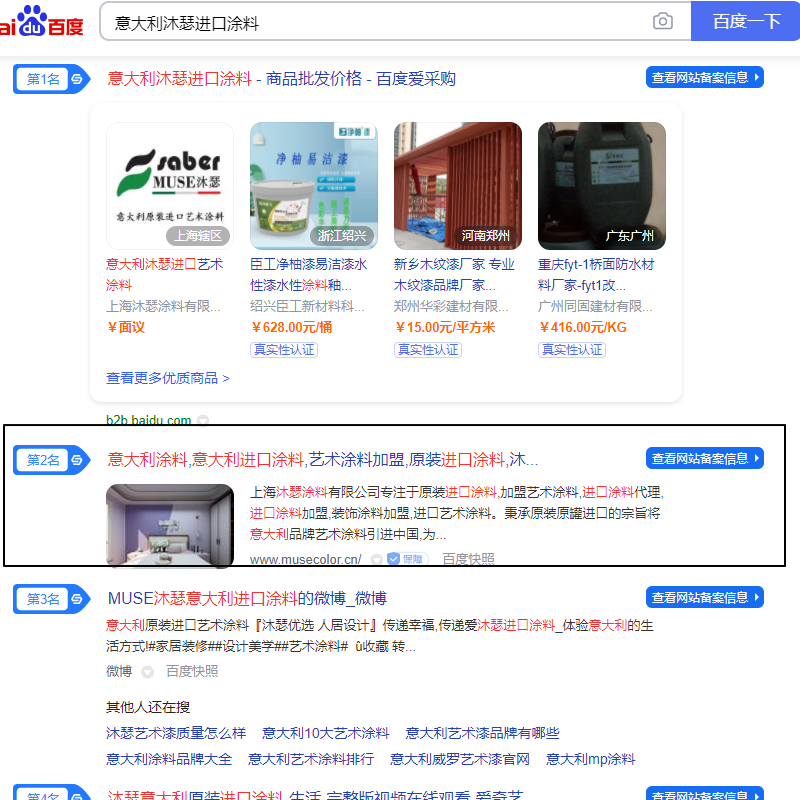Viewport: 800px width, 800px height.
Task: Click 百度快照 under the 微博 result
Action: 192,671
